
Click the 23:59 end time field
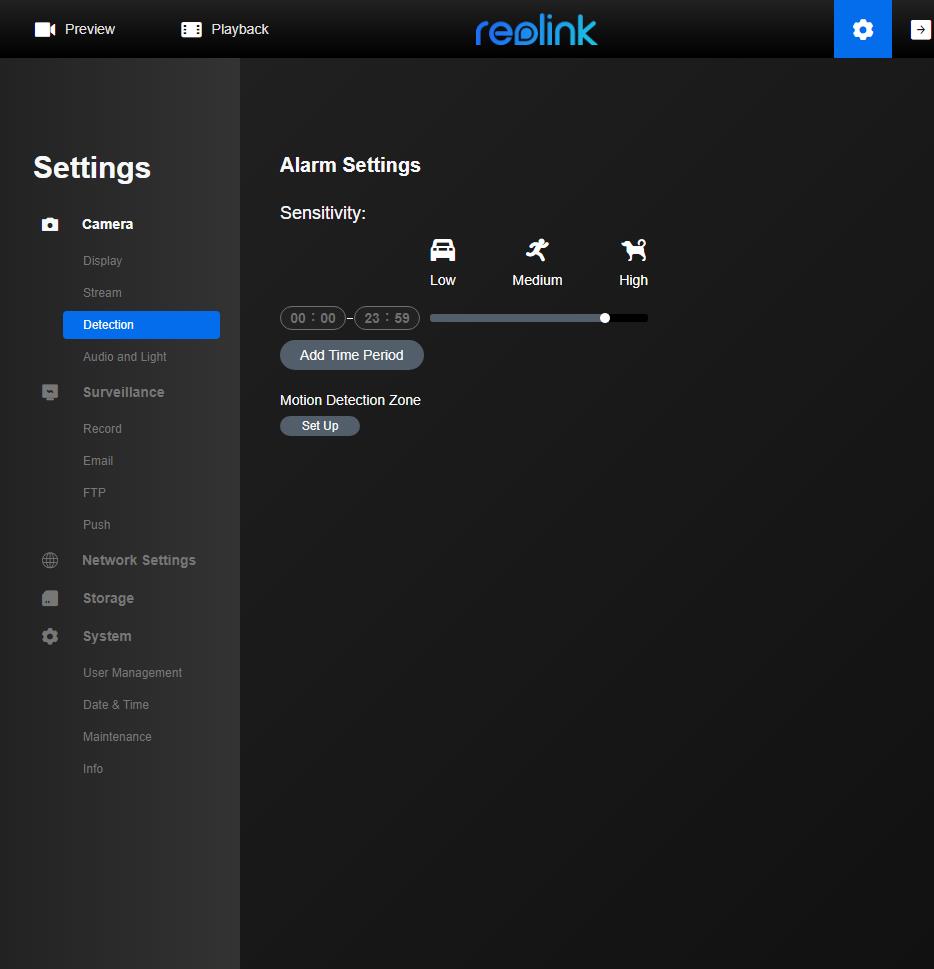pyautogui.click(x=387, y=318)
